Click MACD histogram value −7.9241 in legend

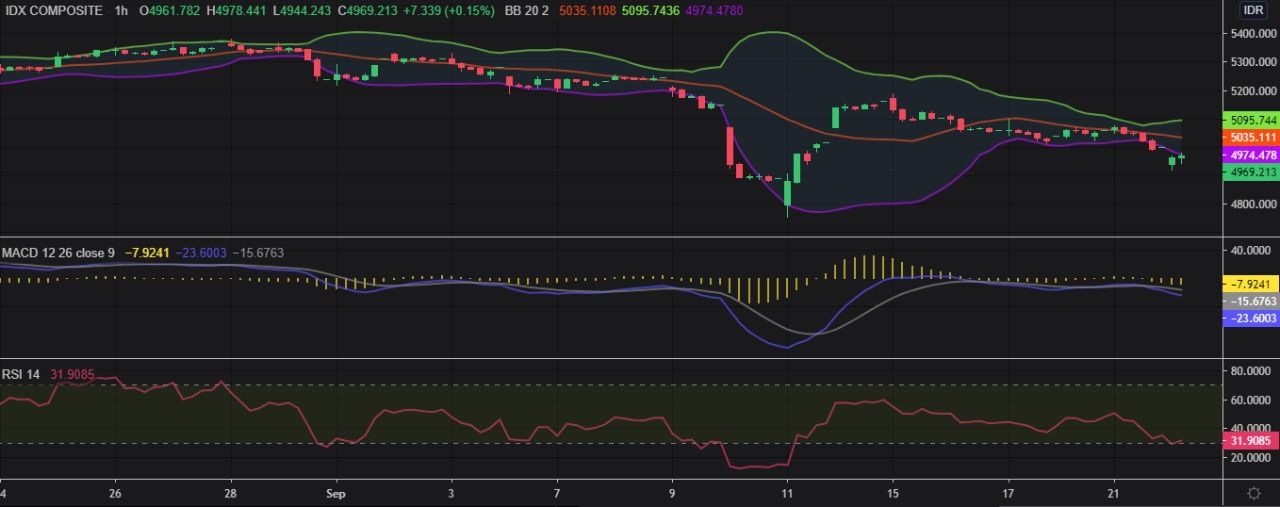point(148,253)
